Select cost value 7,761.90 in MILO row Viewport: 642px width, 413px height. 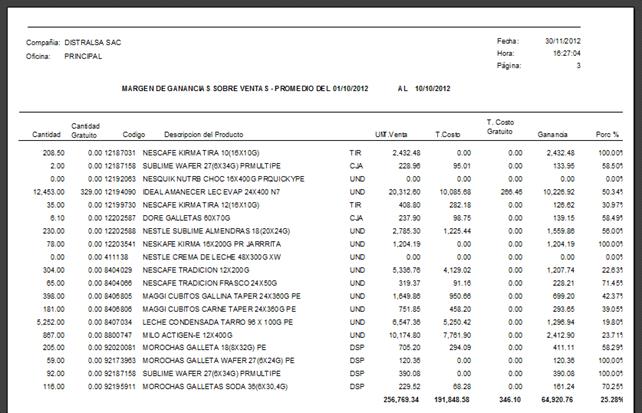pyautogui.click(x=457, y=335)
